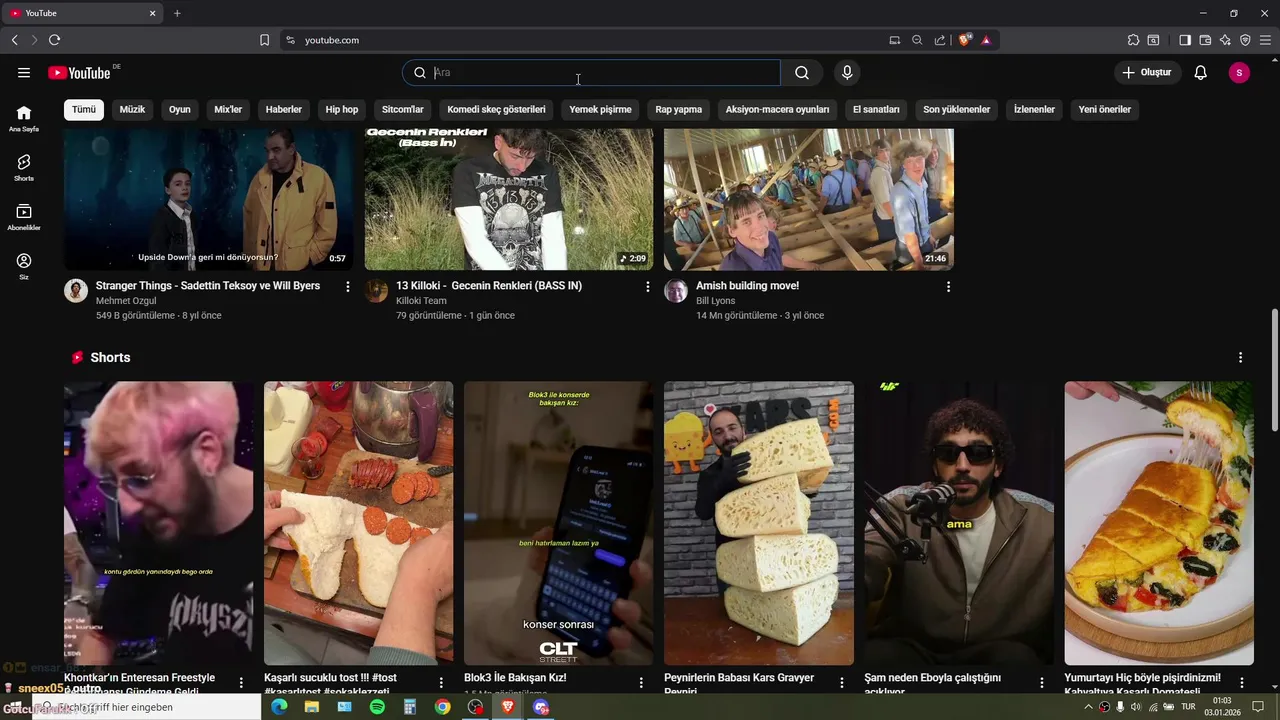The width and height of the screenshot is (1280, 720).
Task: Open Google Chrome from the taskbar
Action: [442, 707]
